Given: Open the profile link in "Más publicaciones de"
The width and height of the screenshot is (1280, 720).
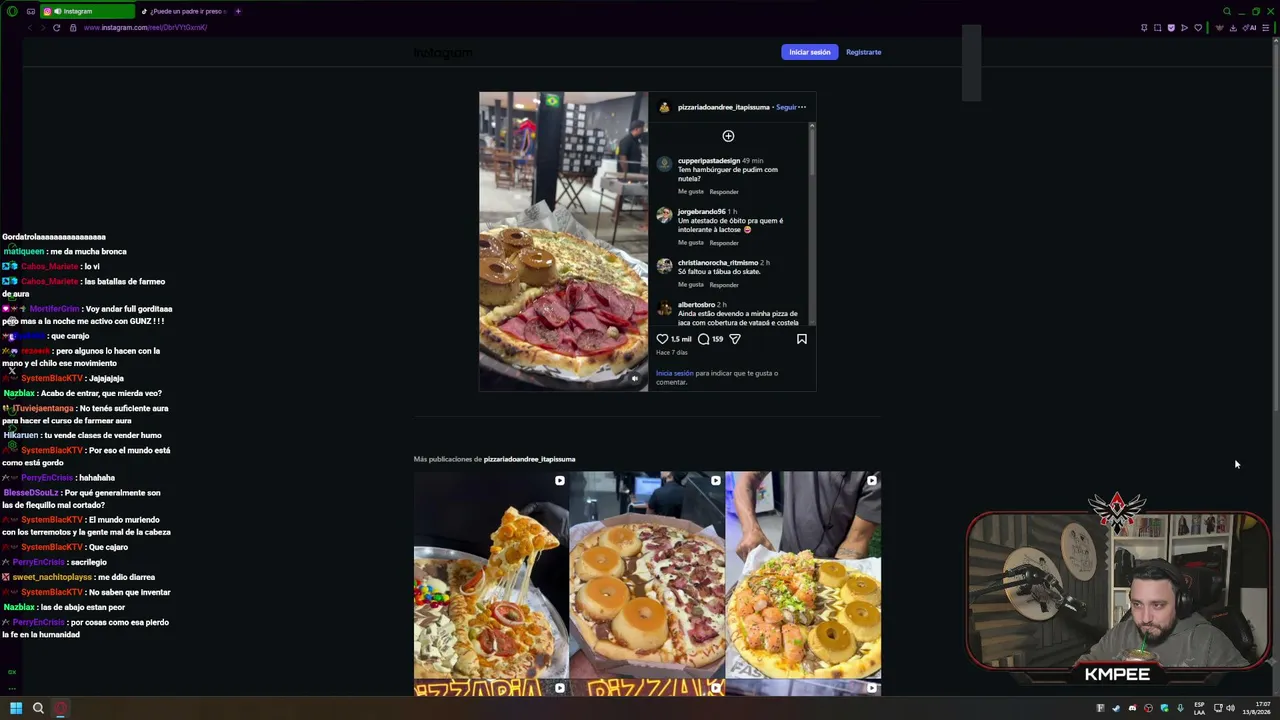Looking at the screenshot, I should pos(529,459).
